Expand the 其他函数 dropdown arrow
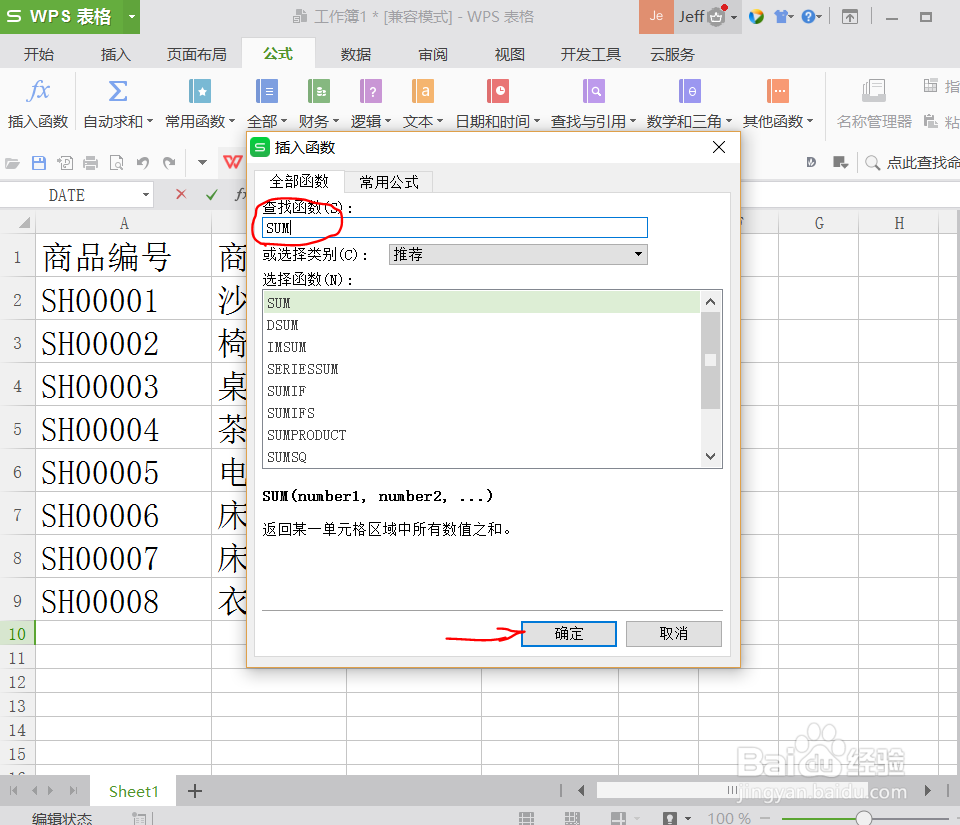960x825 pixels. (x=812, y=122)
